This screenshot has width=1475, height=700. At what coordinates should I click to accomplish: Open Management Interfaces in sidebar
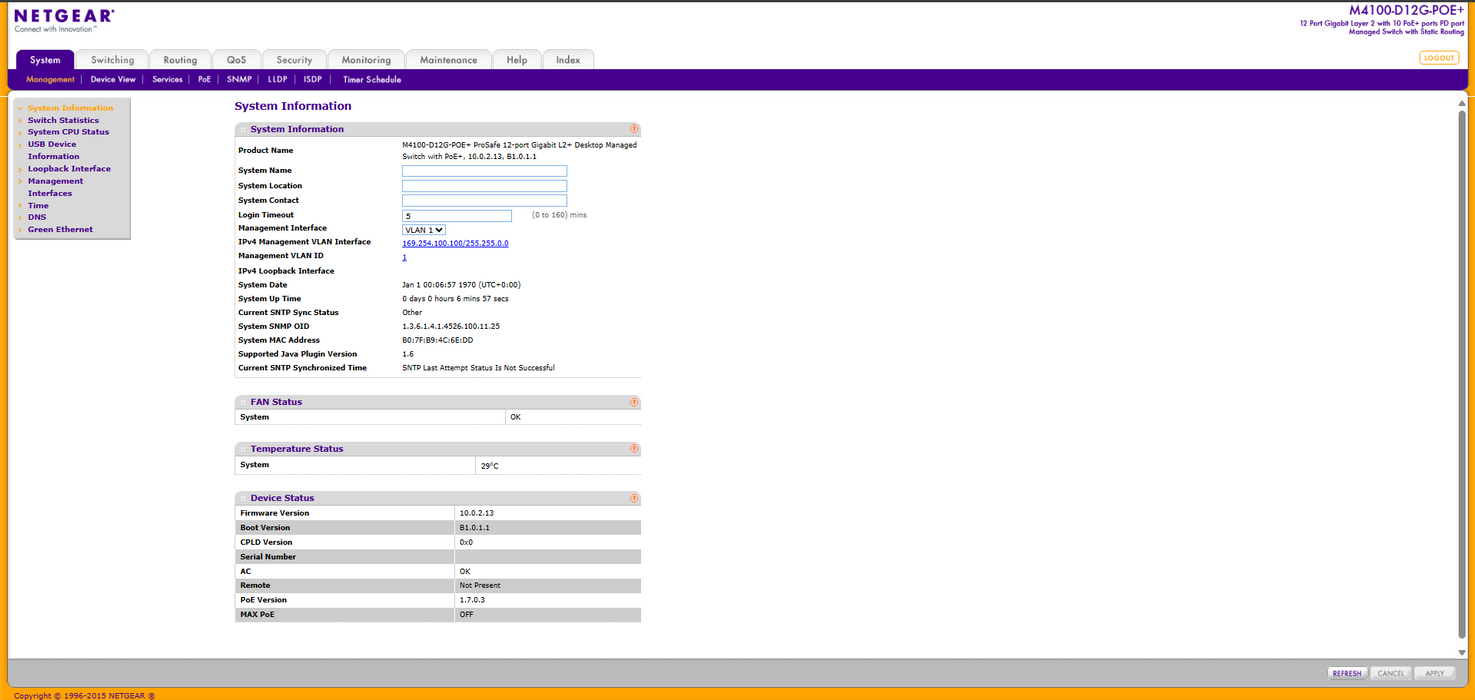(x=55, y=187)
